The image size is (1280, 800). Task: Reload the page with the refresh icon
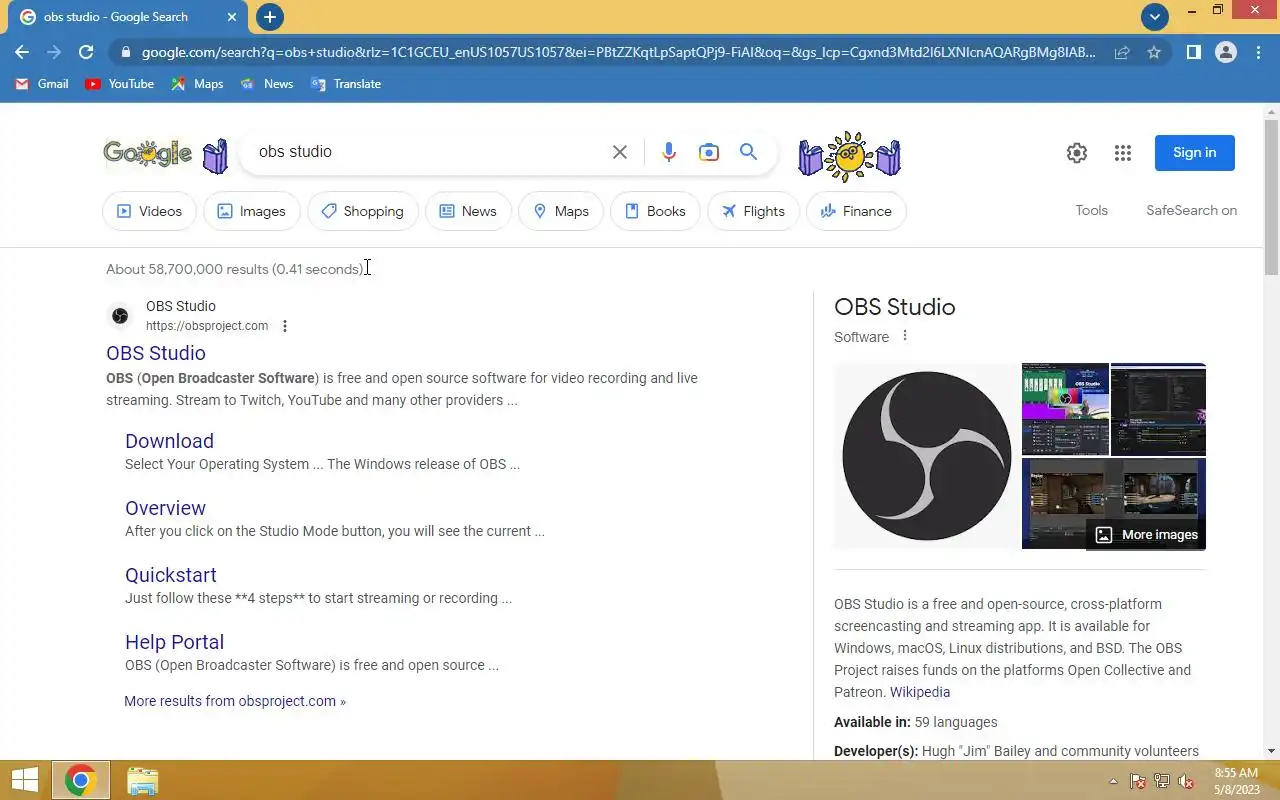(x=86, y=52)
